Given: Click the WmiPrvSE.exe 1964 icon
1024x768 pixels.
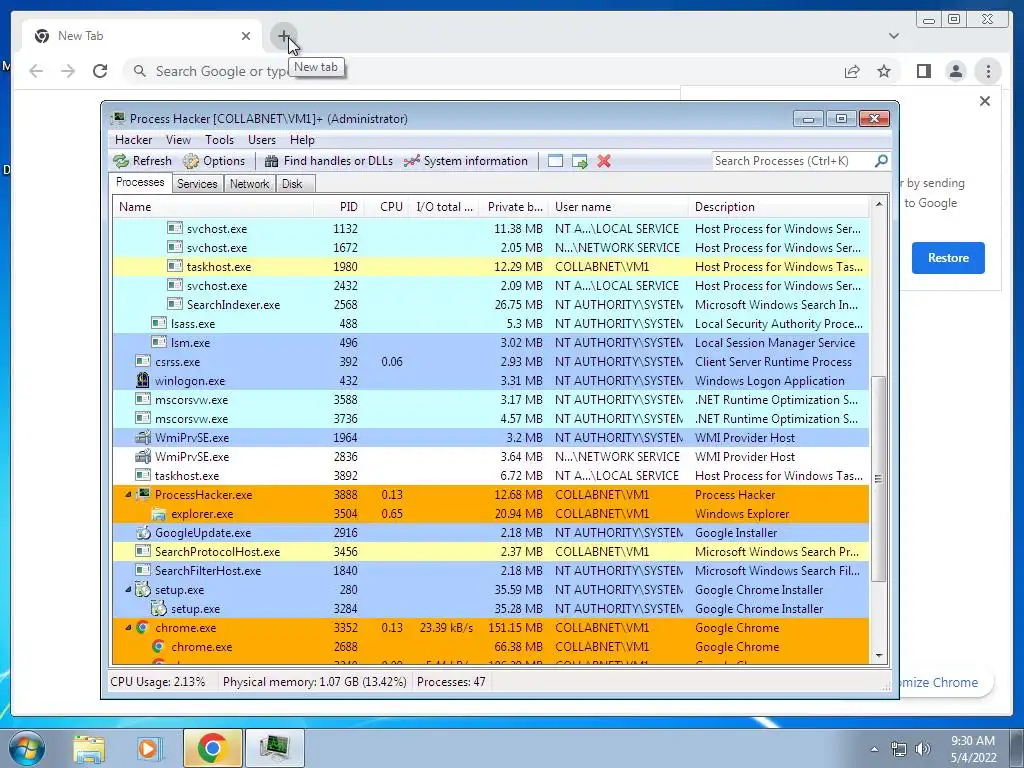Looking at the screenshot, I should 142,438.
